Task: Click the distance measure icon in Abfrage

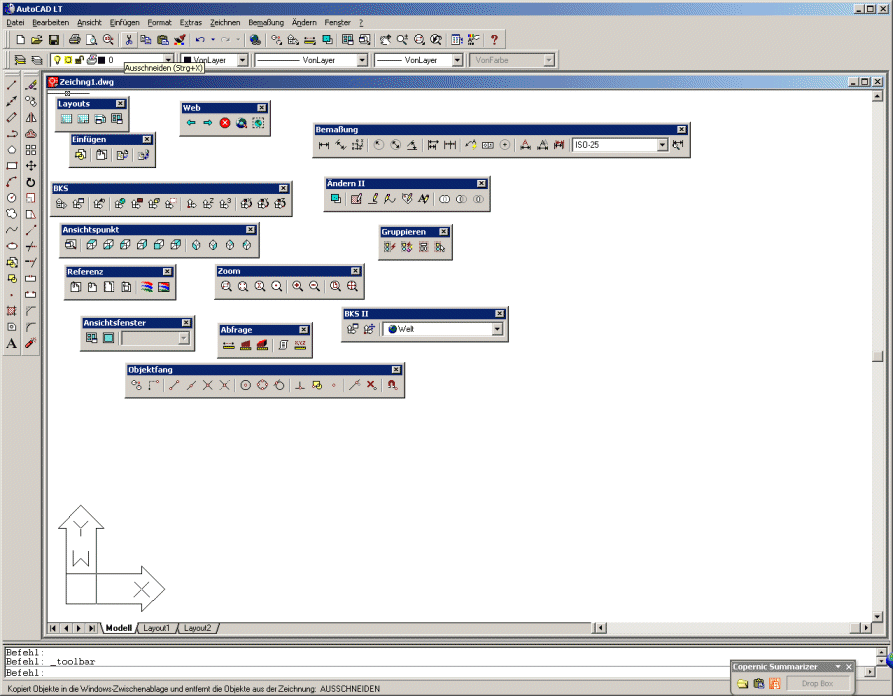Action: click(x=228, y=345)
